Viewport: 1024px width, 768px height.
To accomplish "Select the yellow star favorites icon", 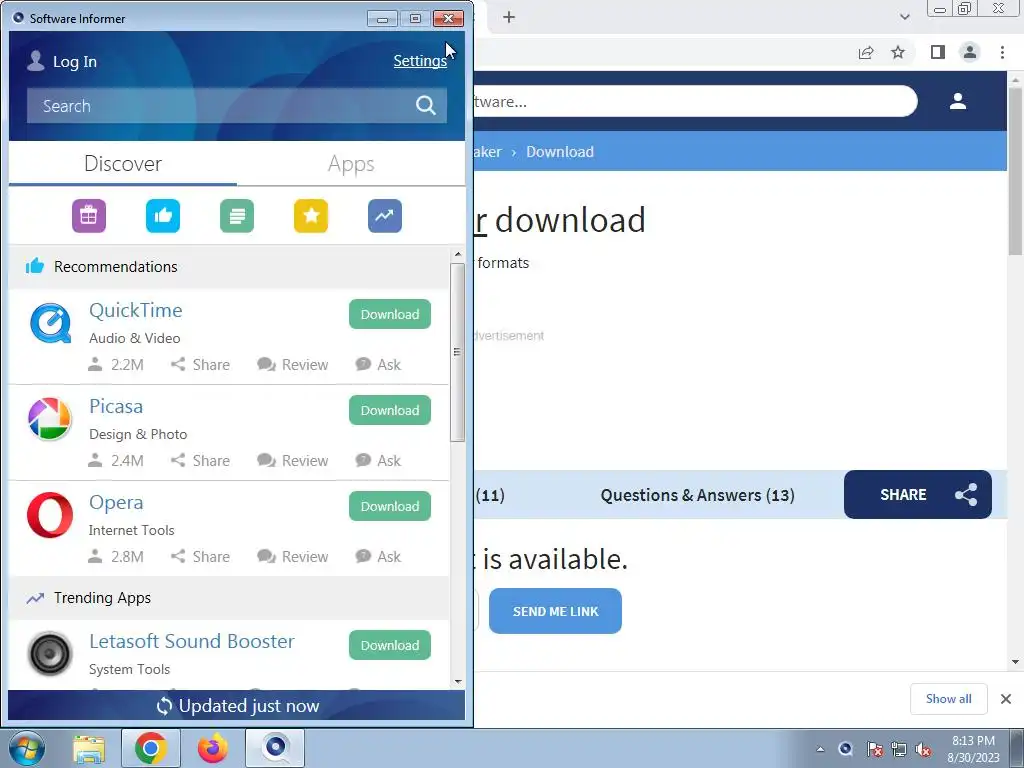I will [x=311, y=216].
